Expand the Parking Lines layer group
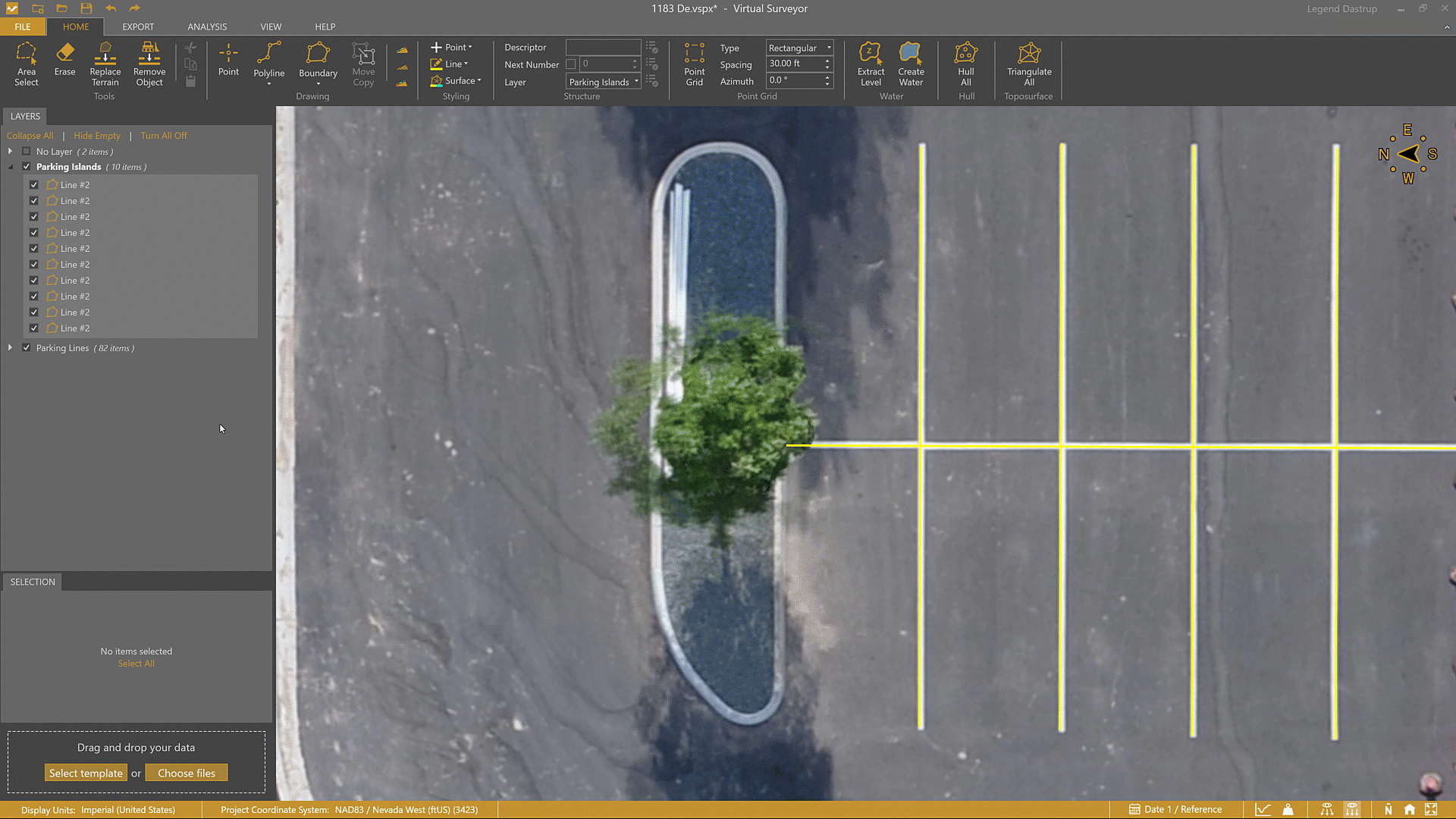The image size is (1456, 819). [10, 348]
